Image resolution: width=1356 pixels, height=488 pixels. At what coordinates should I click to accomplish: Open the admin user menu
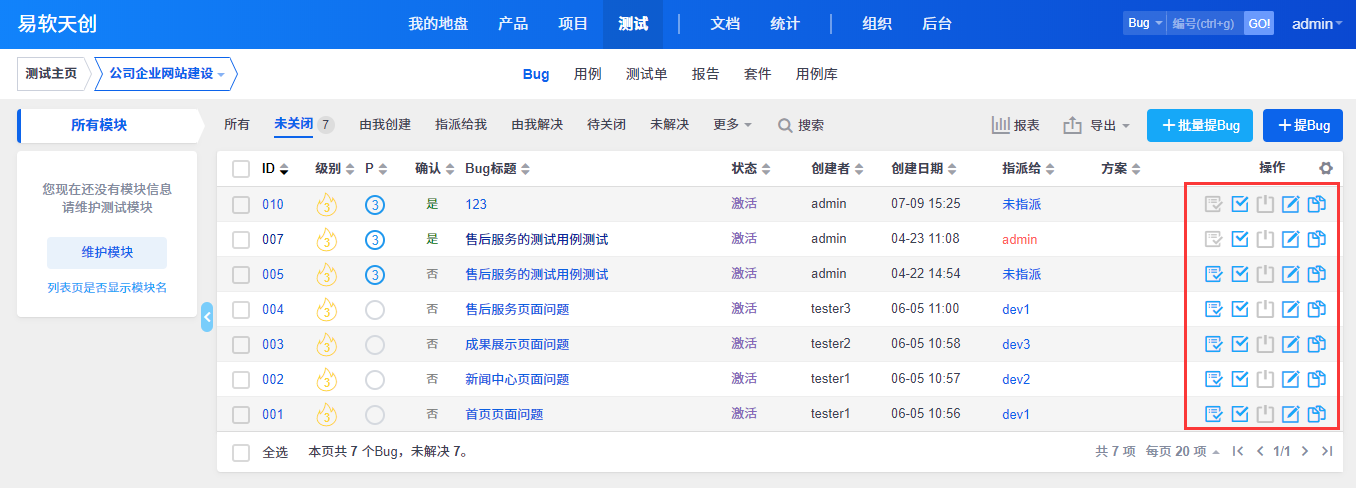point(1317,24)
